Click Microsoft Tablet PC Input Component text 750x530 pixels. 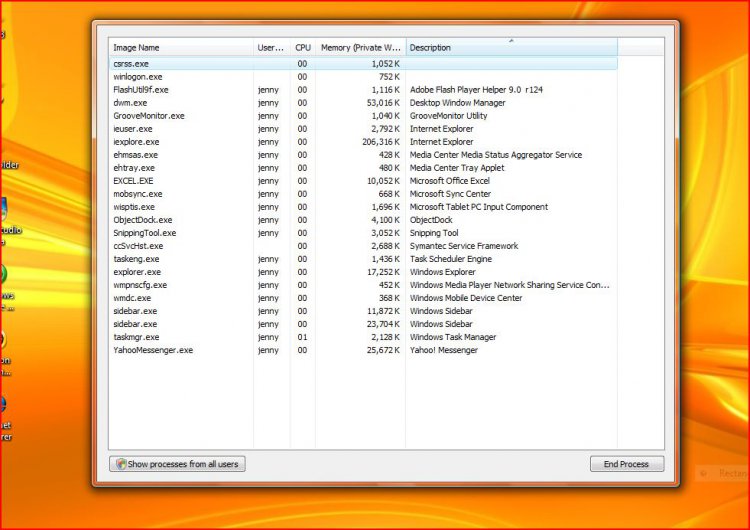[x=479, y=207]
